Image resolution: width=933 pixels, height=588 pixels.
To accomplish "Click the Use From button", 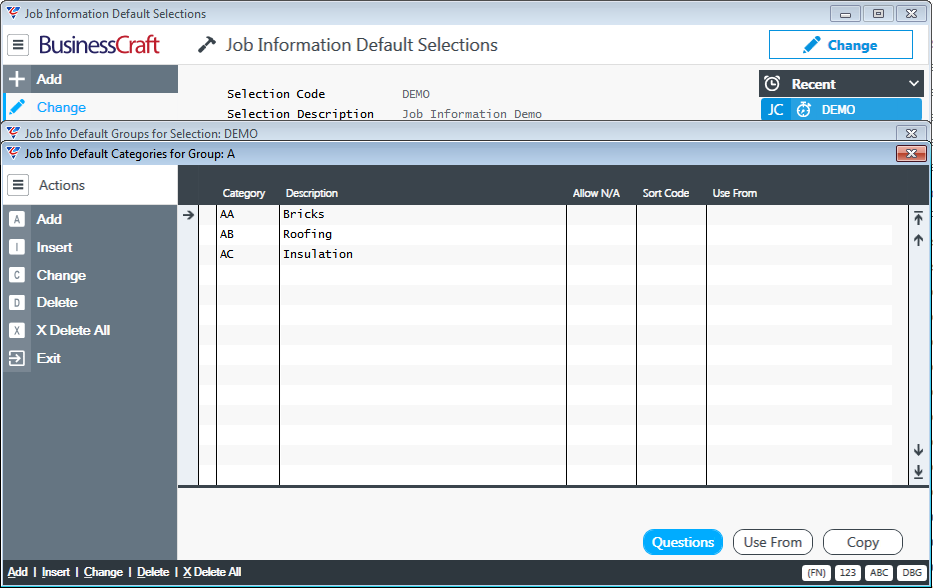I will 773,542.
